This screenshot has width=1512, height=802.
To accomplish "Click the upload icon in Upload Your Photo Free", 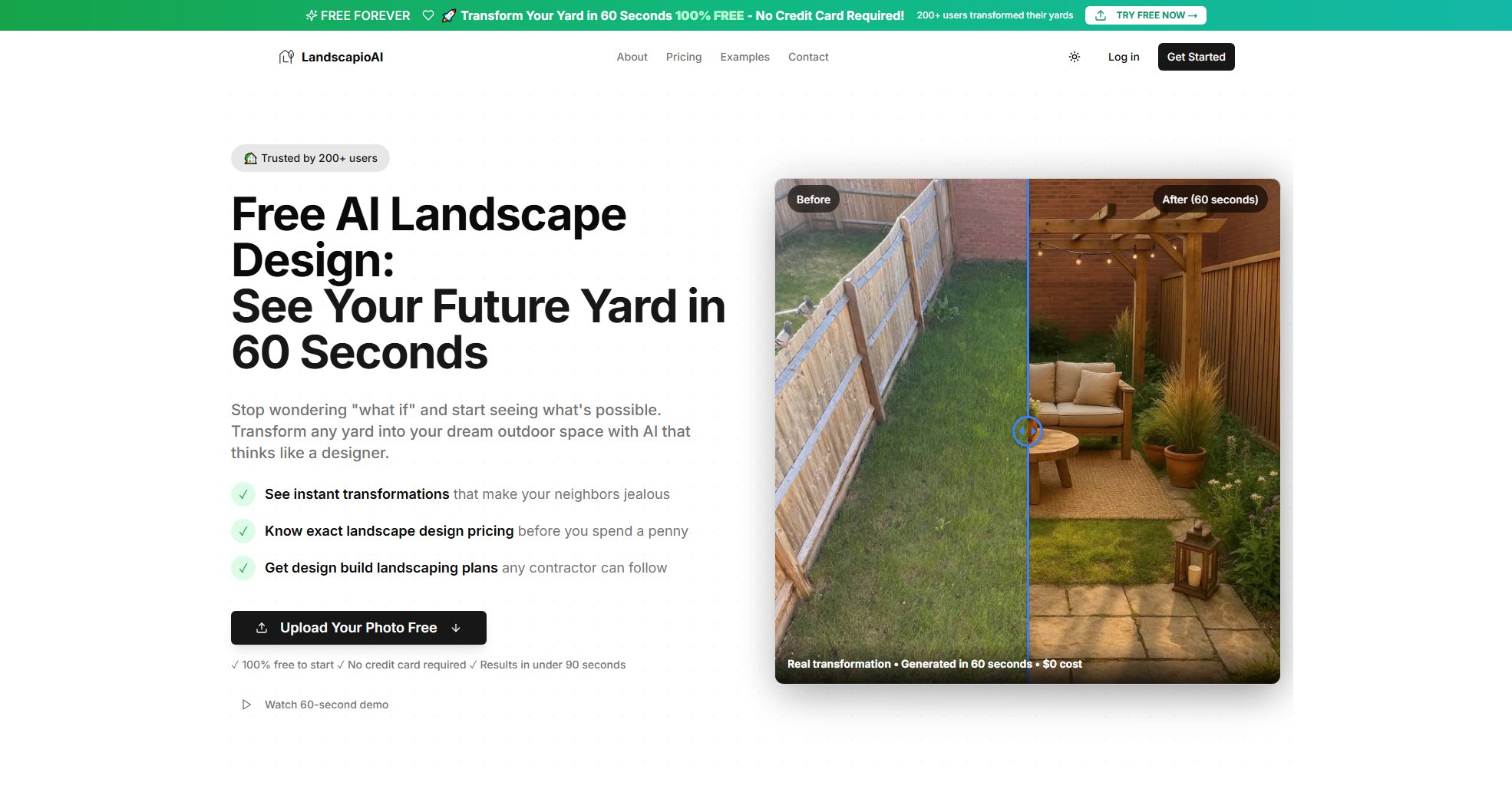I will (262, 627).
